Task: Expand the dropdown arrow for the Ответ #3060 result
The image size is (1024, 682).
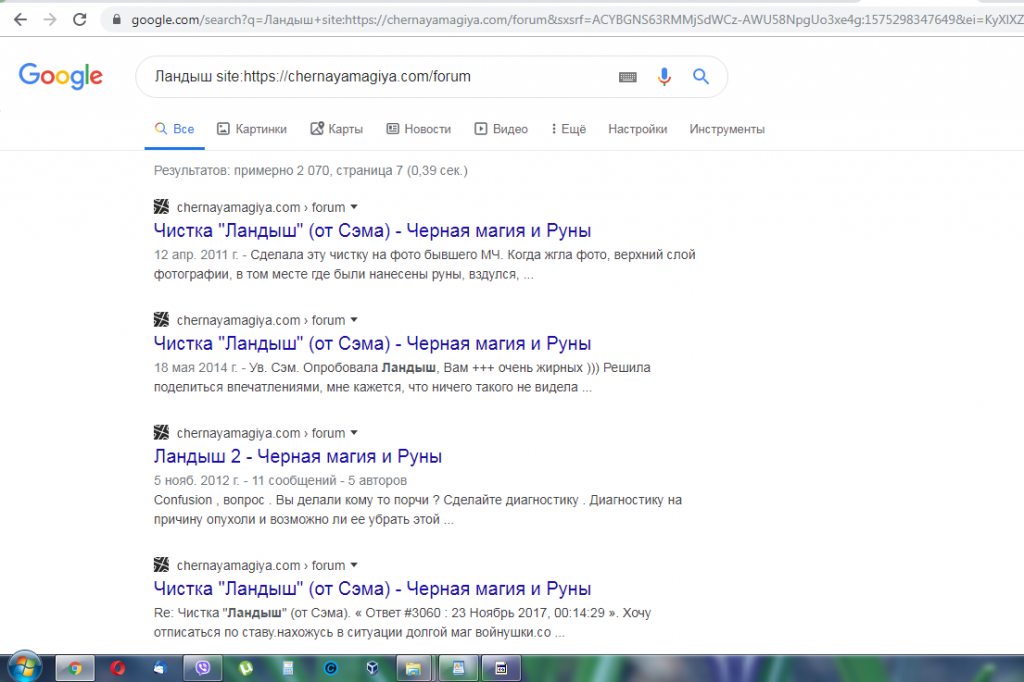Action: (x=354, y=565)
